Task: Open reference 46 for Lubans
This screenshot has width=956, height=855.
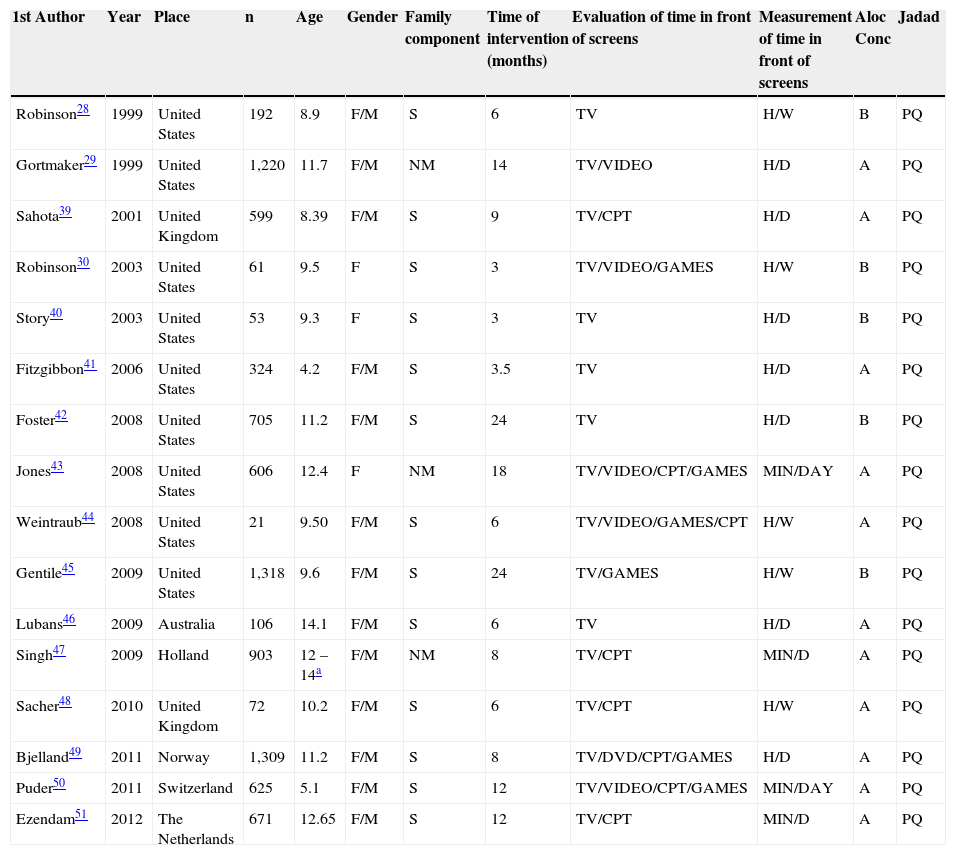Action: 69,620
